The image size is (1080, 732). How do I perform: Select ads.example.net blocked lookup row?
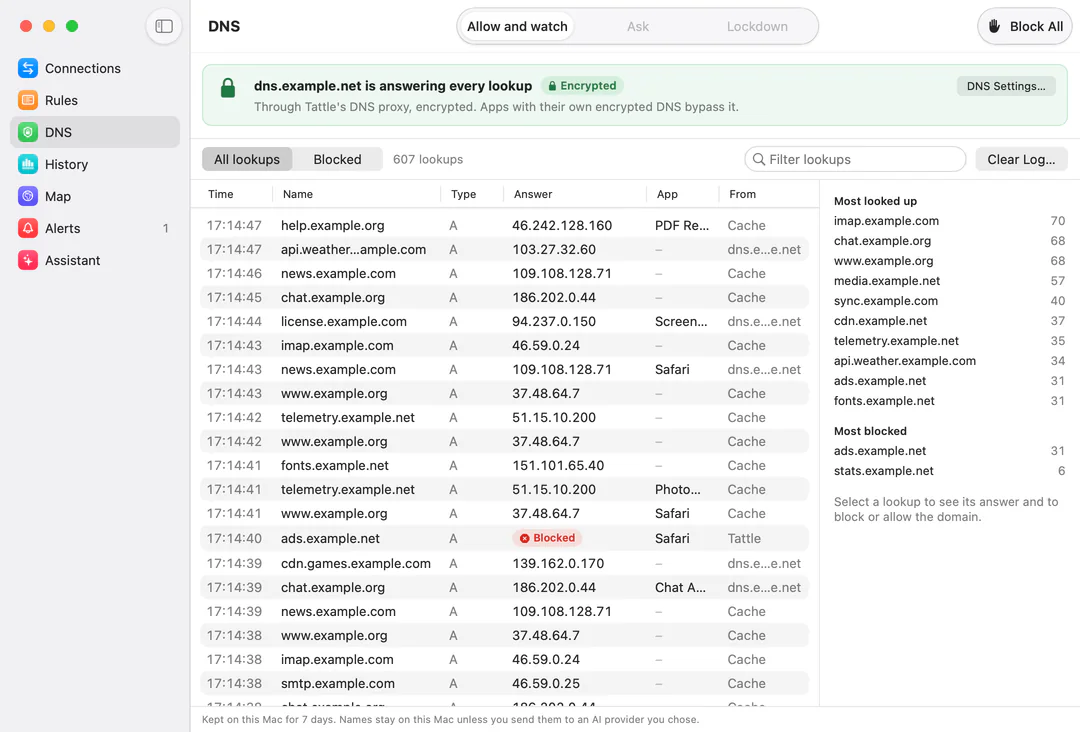pyautogui.click(x=504, y=538)
